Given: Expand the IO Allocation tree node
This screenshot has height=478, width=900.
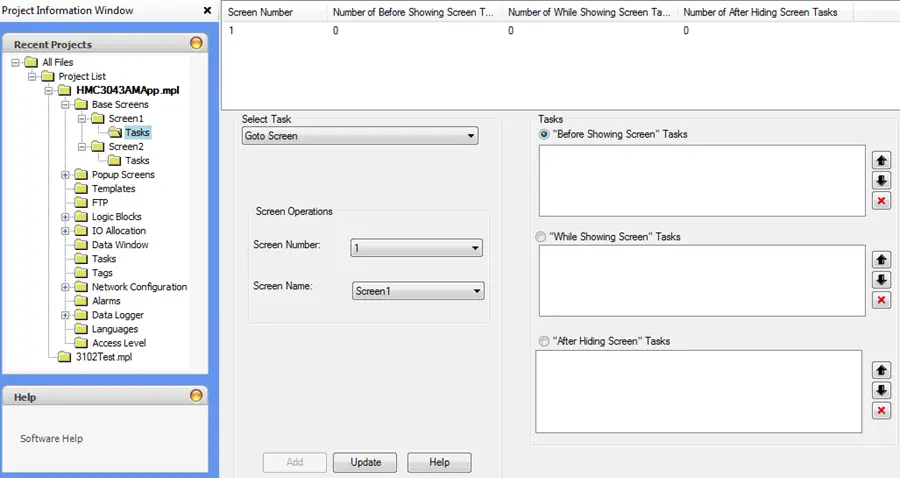Looking at the screenshot, I should [x=65, y=231].
